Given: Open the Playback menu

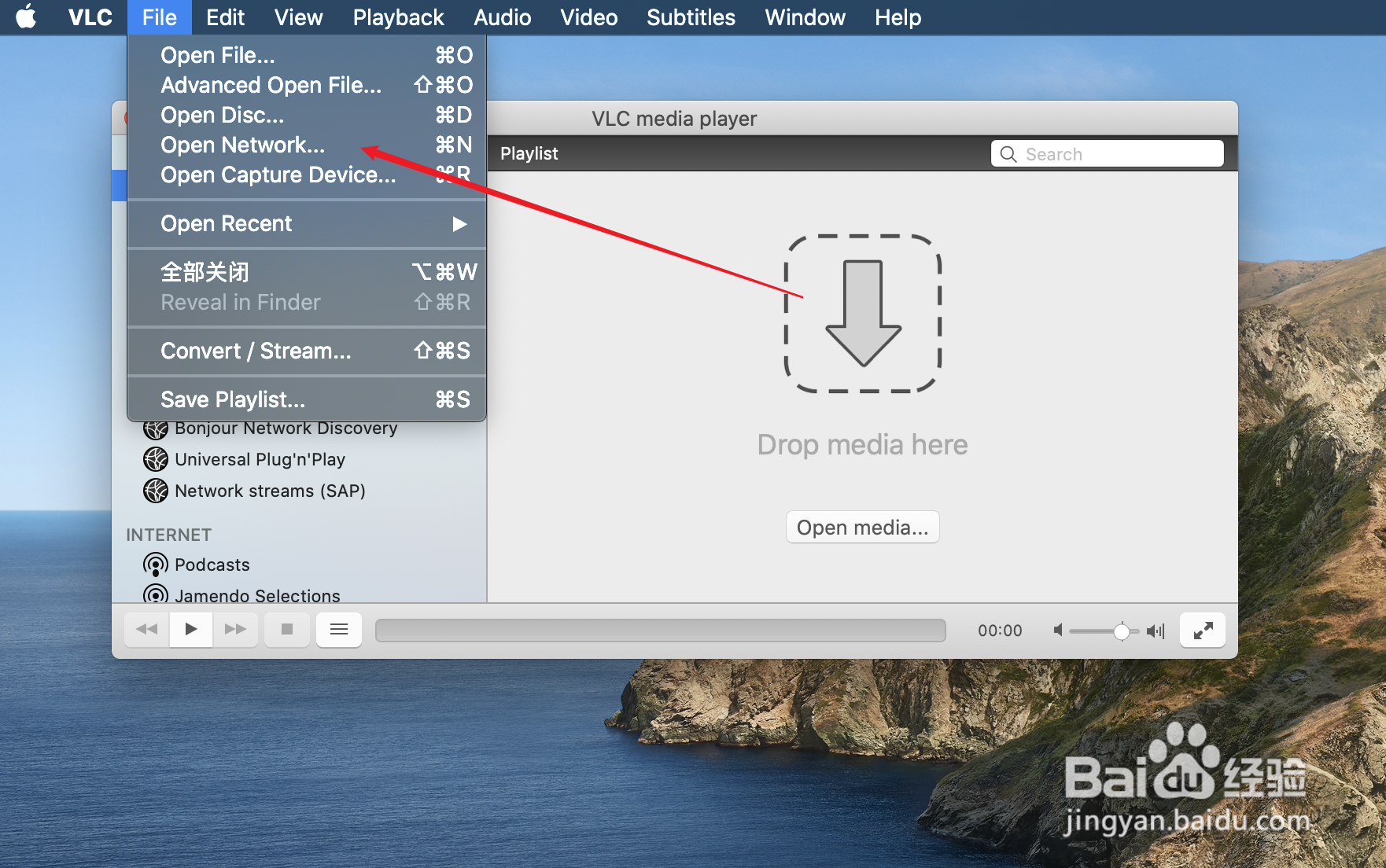Looking at the screenshot, I should click(x=399, y=17).
